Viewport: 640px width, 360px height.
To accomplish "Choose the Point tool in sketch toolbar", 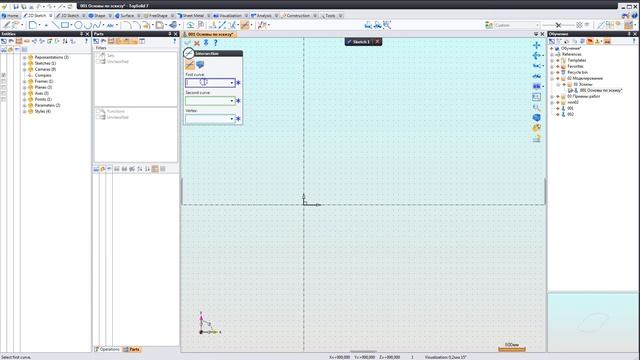I will [46, 25].
